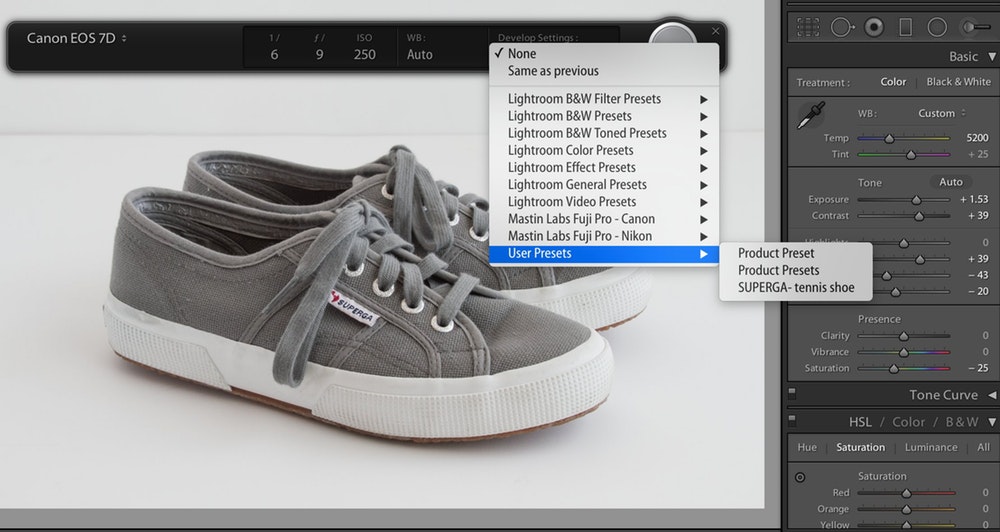
Task: Select the Crop Overlay tool
Action: pyautogui.click(x=807, y=27)
